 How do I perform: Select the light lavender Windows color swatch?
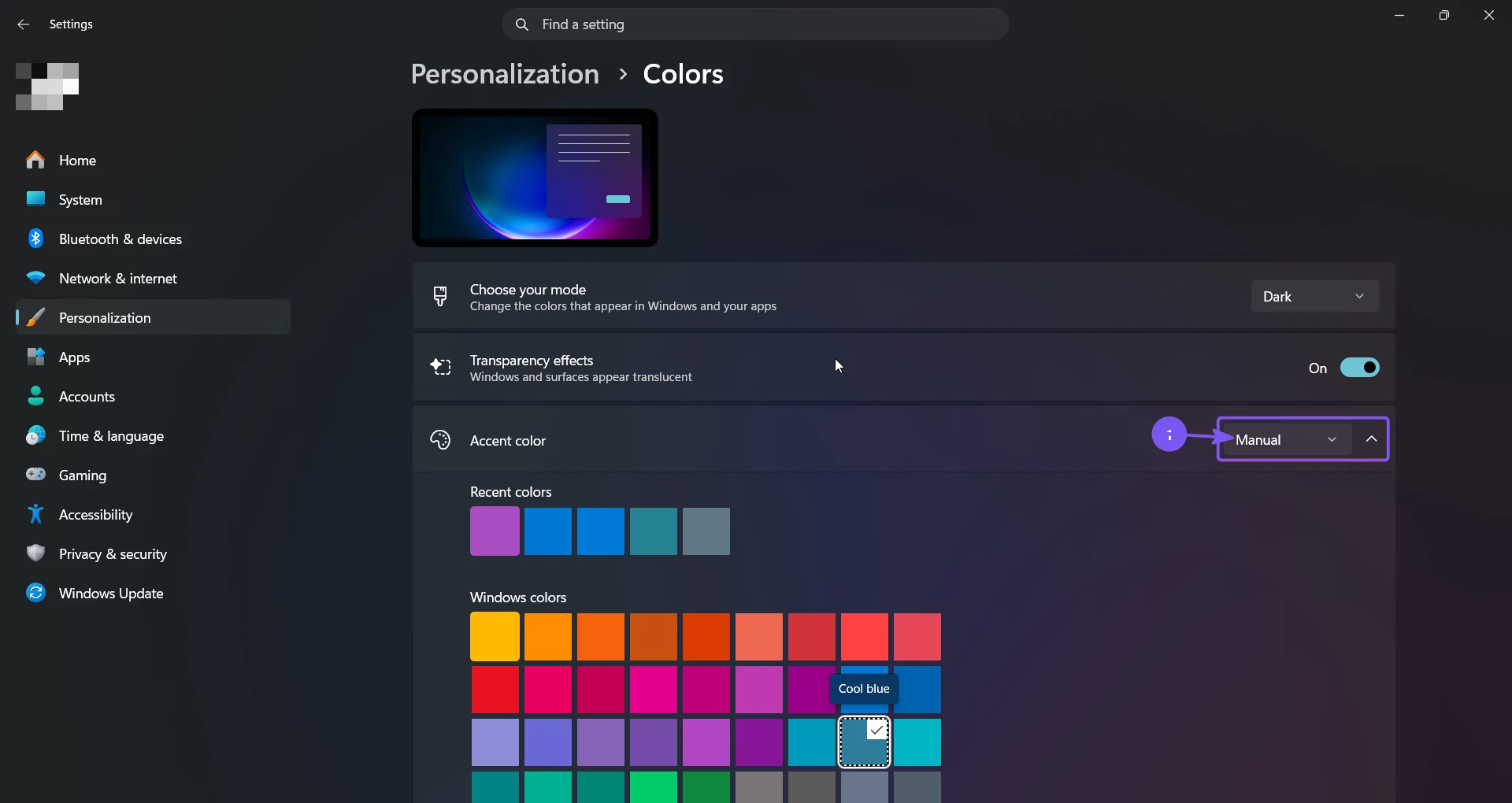[x=495, y=742]
